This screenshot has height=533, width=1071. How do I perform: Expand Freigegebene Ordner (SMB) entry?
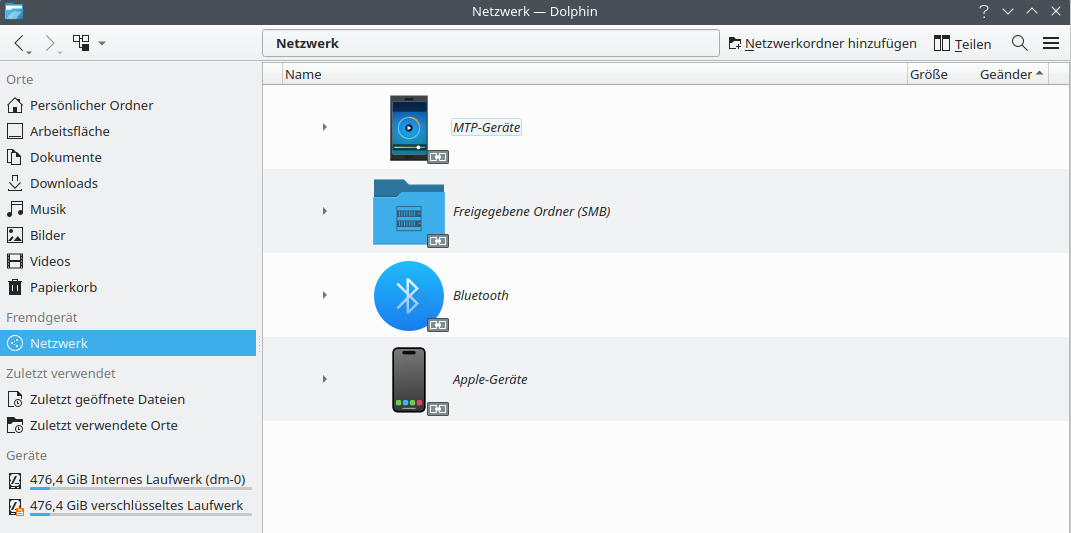324,211
